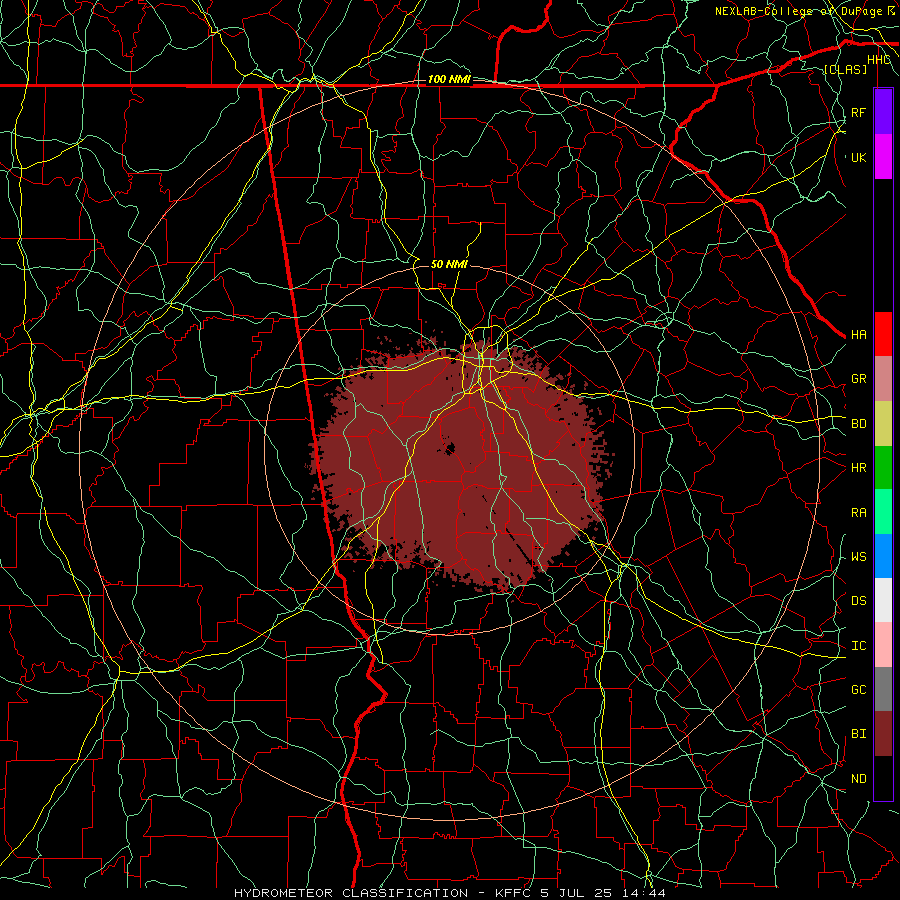The image size is (900, 900).
Task: Click the 'RF' legend label
Action: tap(858, 112)
